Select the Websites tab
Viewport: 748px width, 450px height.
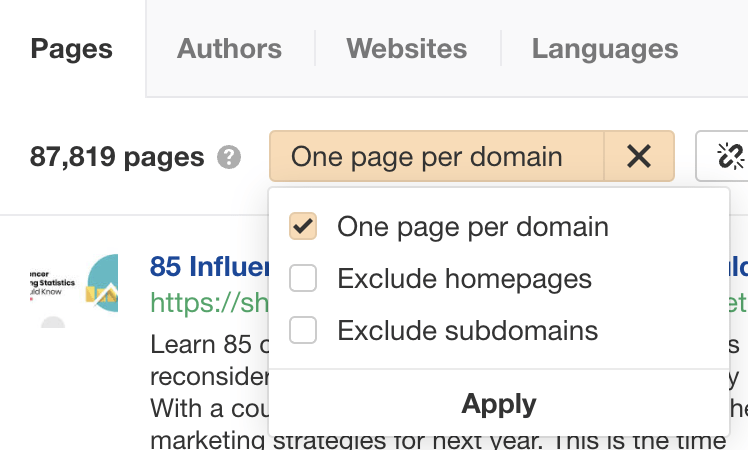click(x=406, y=48)
